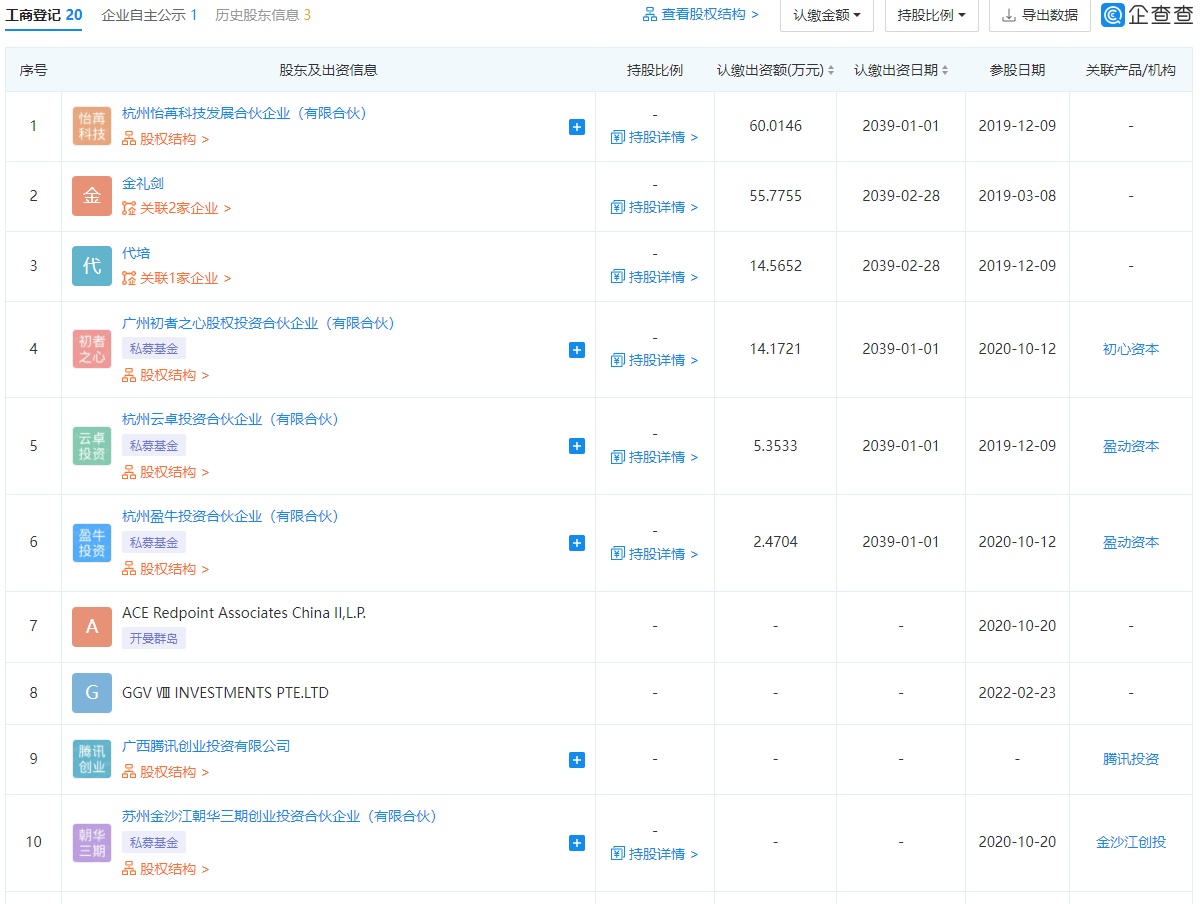Open the 腾讯投资 related institution link

point(1130,759)
